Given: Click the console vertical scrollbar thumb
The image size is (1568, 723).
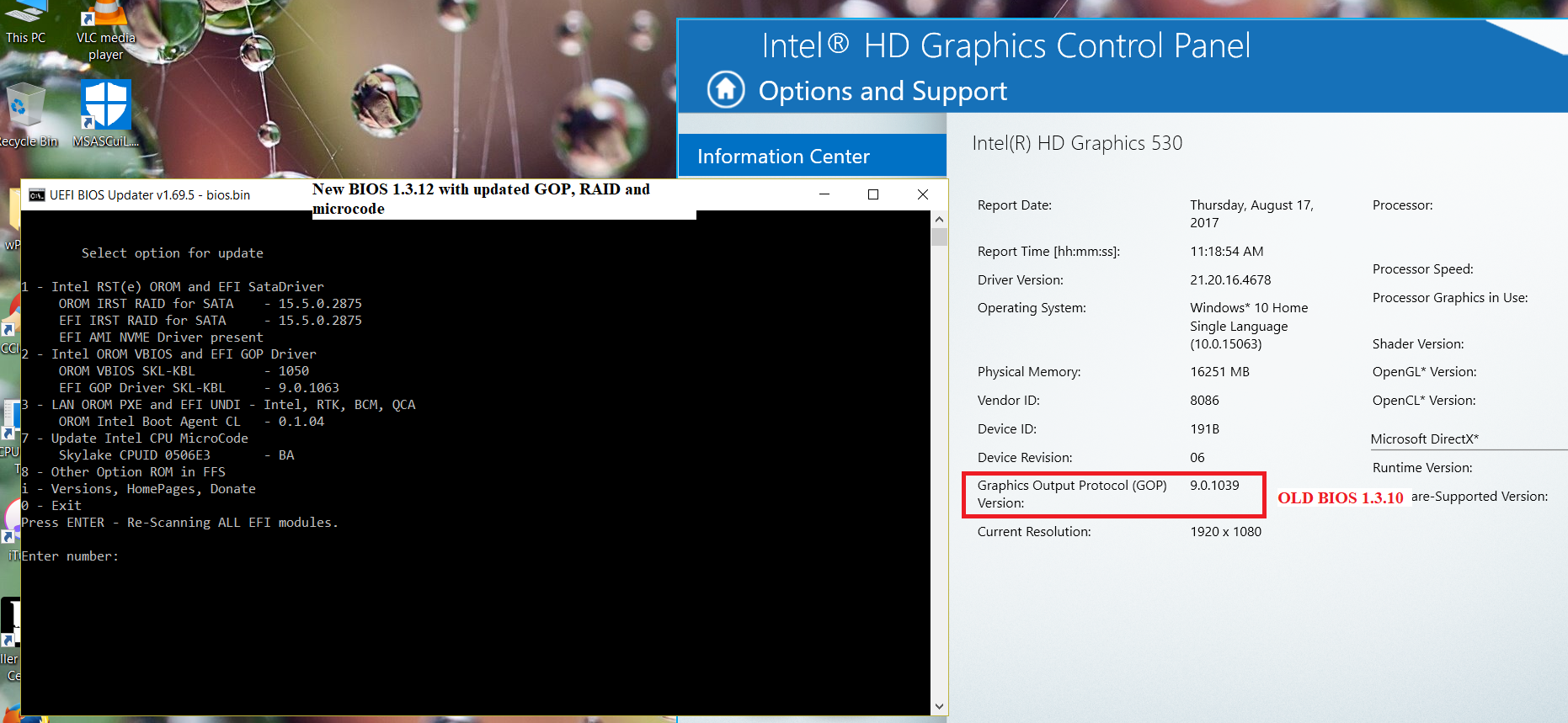Looking at the screenshot, I should 939,237.
